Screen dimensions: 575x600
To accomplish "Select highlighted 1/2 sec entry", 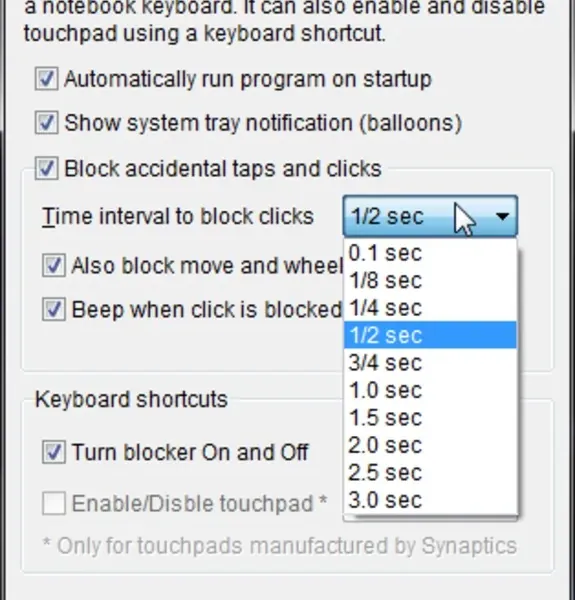I will pyautogui.click(x=430, y=335).
